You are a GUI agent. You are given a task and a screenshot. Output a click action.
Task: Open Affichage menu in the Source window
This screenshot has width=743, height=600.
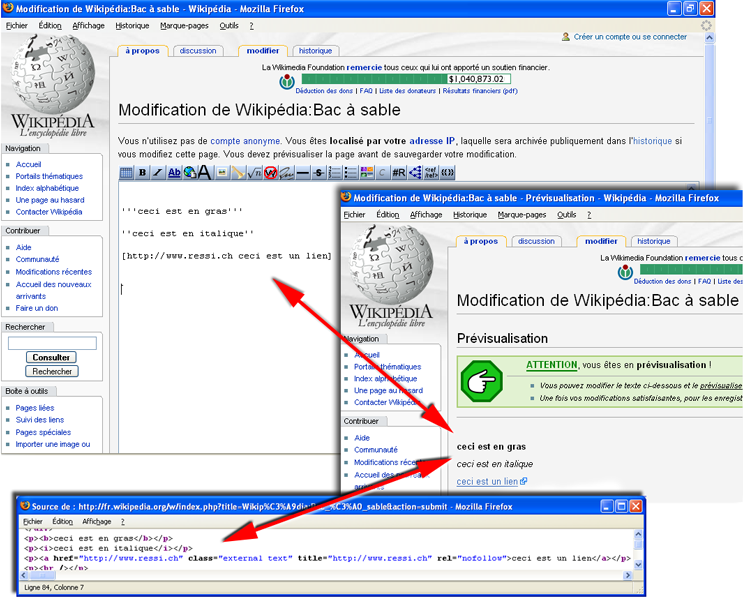coord(97,521)
